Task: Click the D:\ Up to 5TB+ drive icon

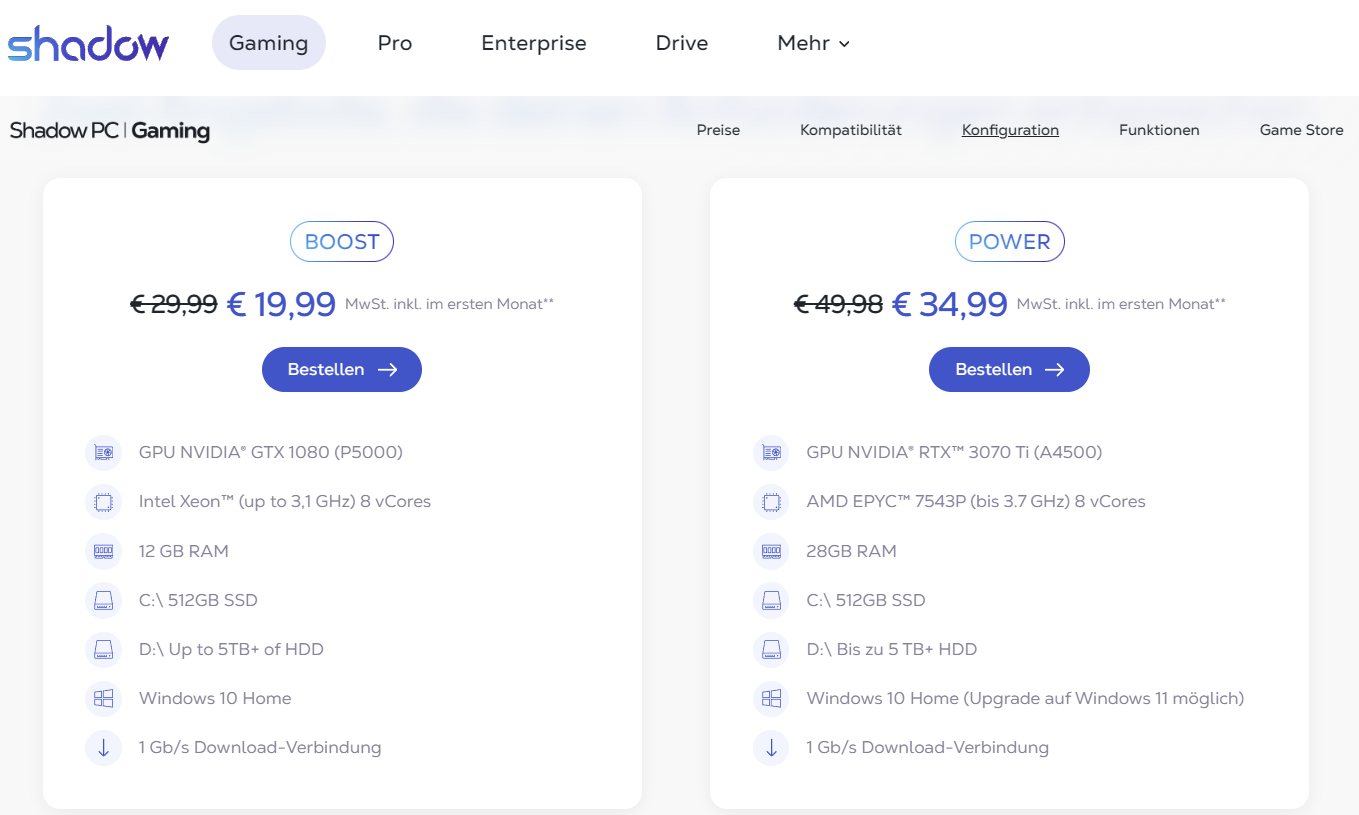Action: click(103, 649)
